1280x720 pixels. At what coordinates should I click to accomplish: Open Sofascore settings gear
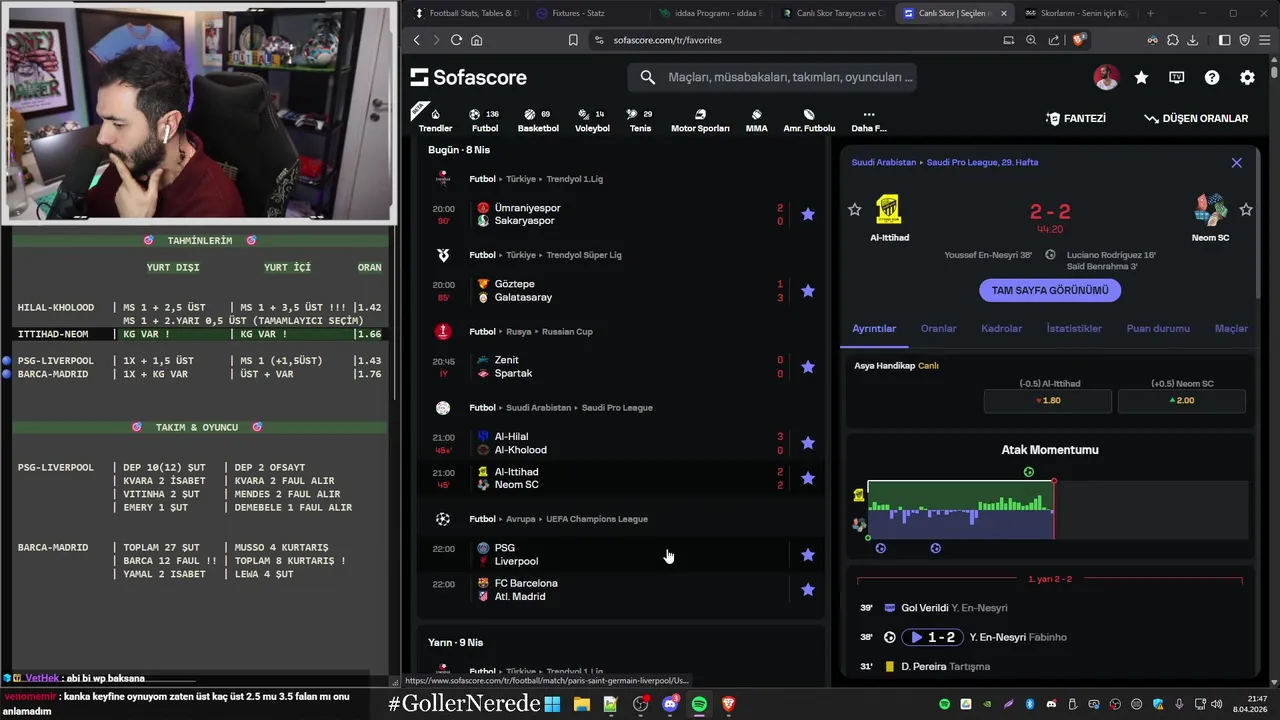point(1247,77)
